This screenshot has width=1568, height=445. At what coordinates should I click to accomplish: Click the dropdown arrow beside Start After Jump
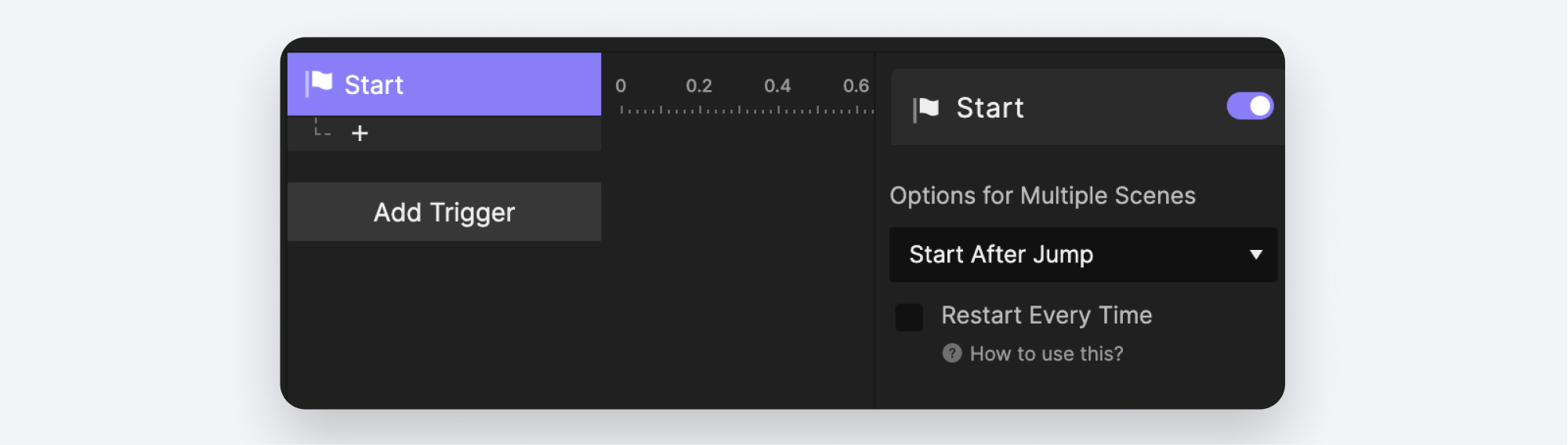click(x=1255, y=255)
